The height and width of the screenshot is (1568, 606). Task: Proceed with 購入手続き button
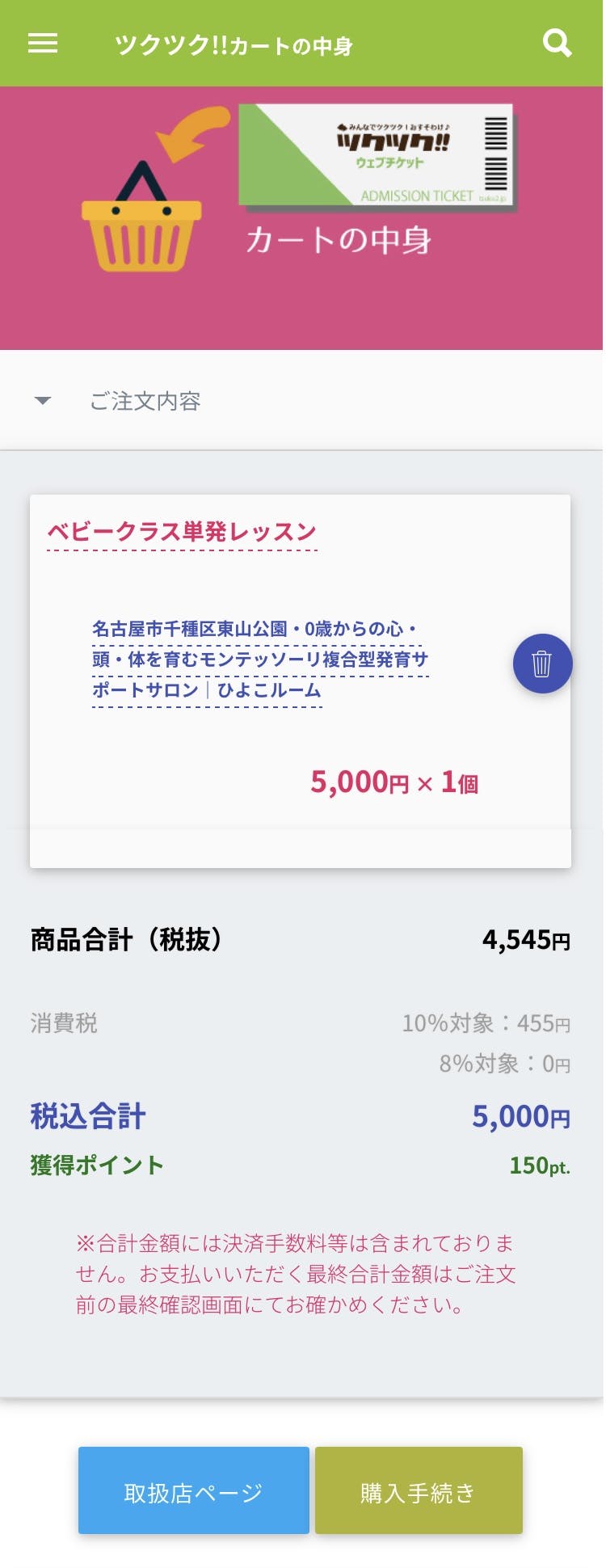point(419,1490)
